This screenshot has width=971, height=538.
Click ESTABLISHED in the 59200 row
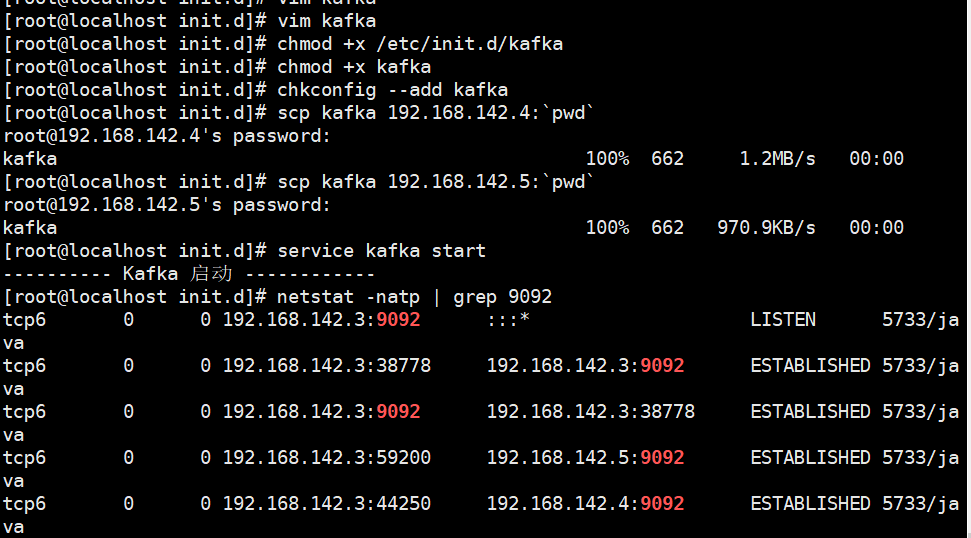tap(810, 458)
